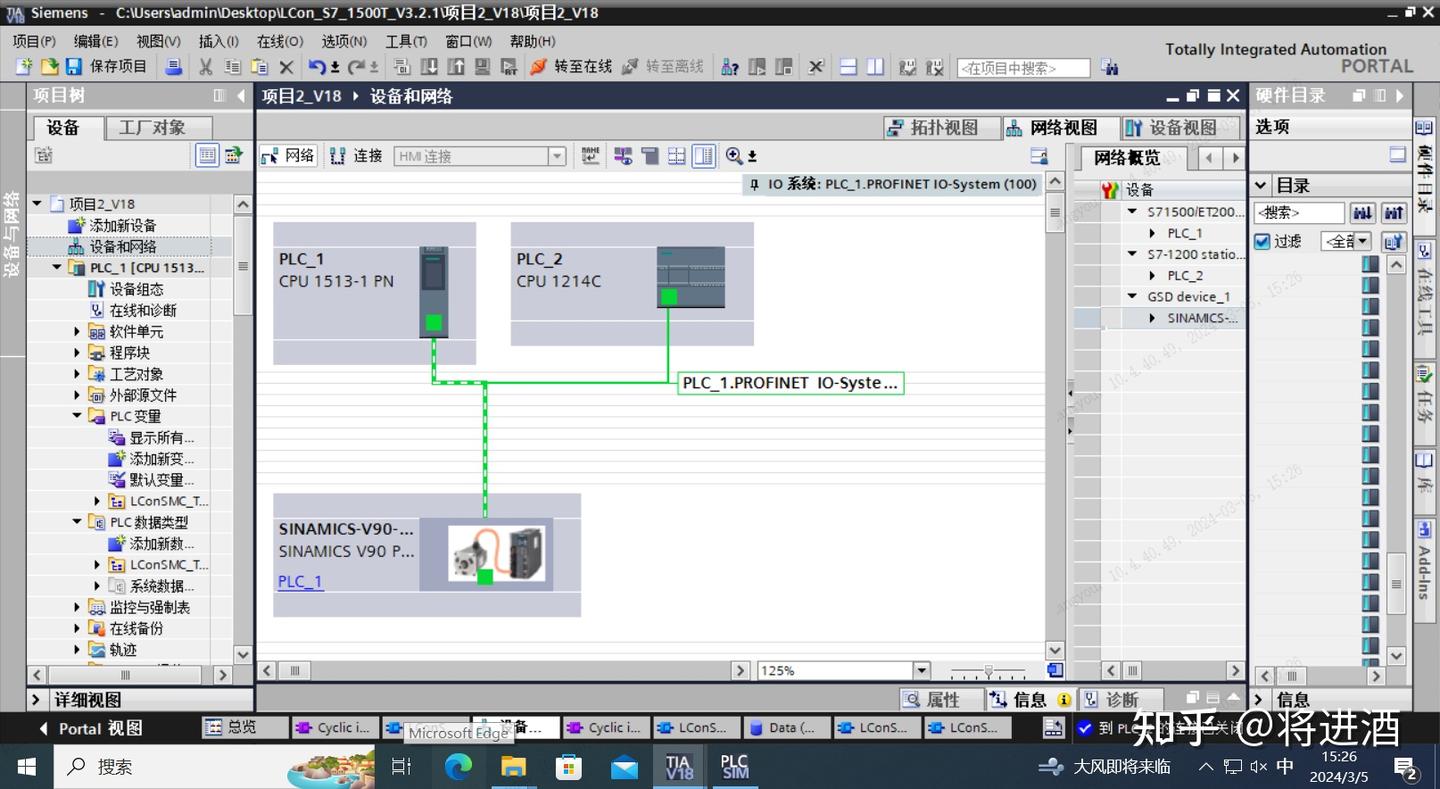1440x789 pixels.
Task: Open Microsoft Edge from the taskbar
Action: click(x=458, y=767)
